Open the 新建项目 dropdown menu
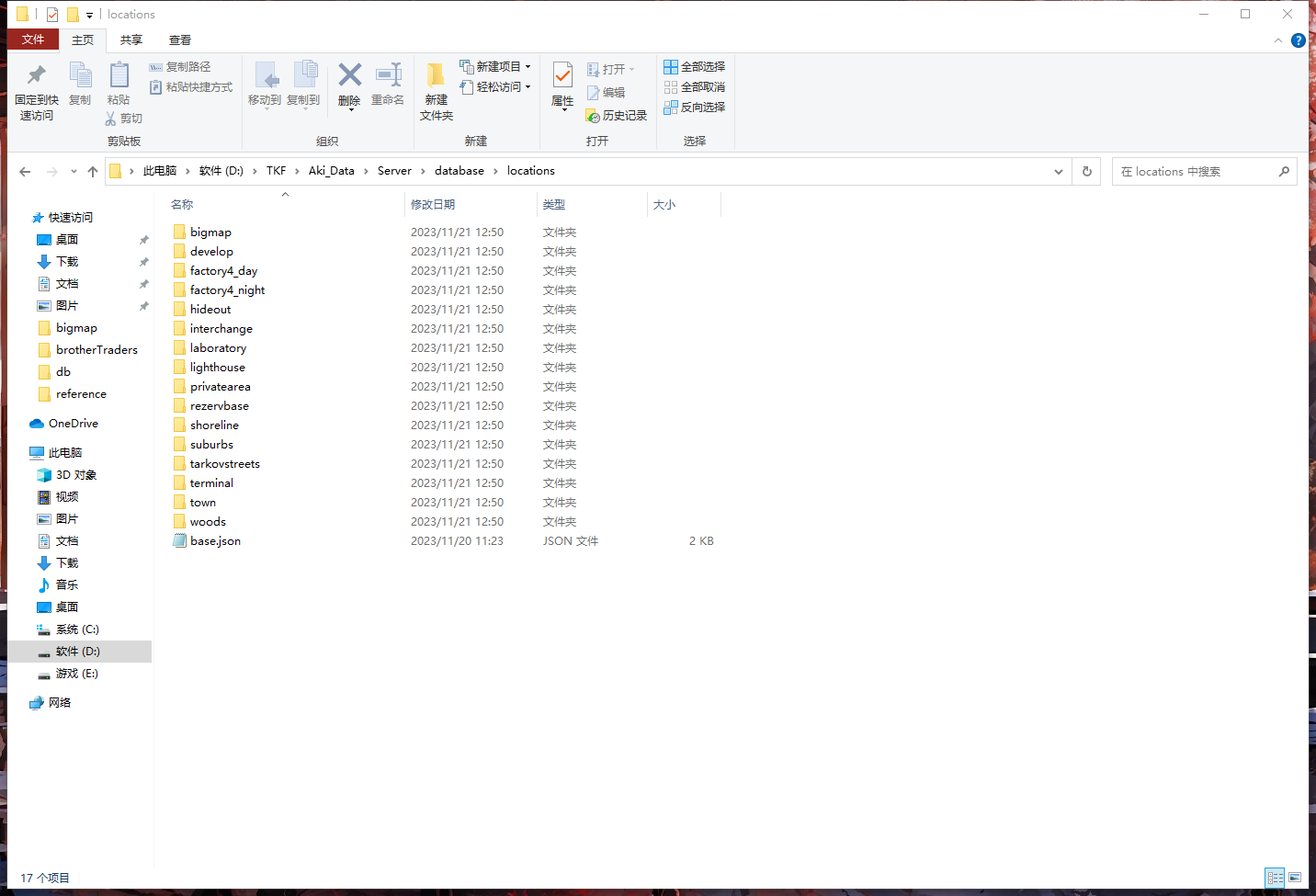The width and height of the screenshot is (1316, 896). (x=496, y=67)
